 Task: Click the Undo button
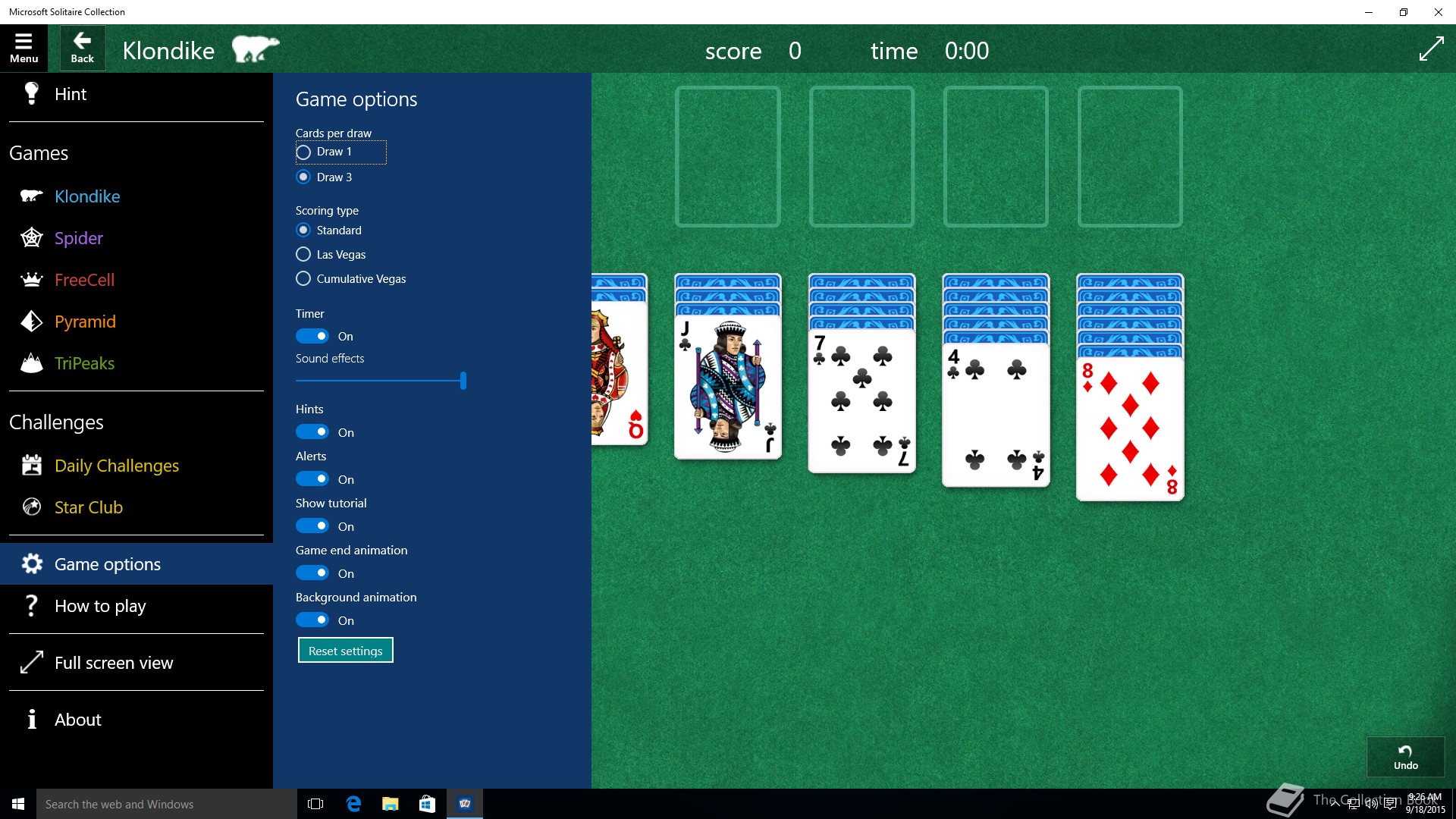(x=1405, y=756)
